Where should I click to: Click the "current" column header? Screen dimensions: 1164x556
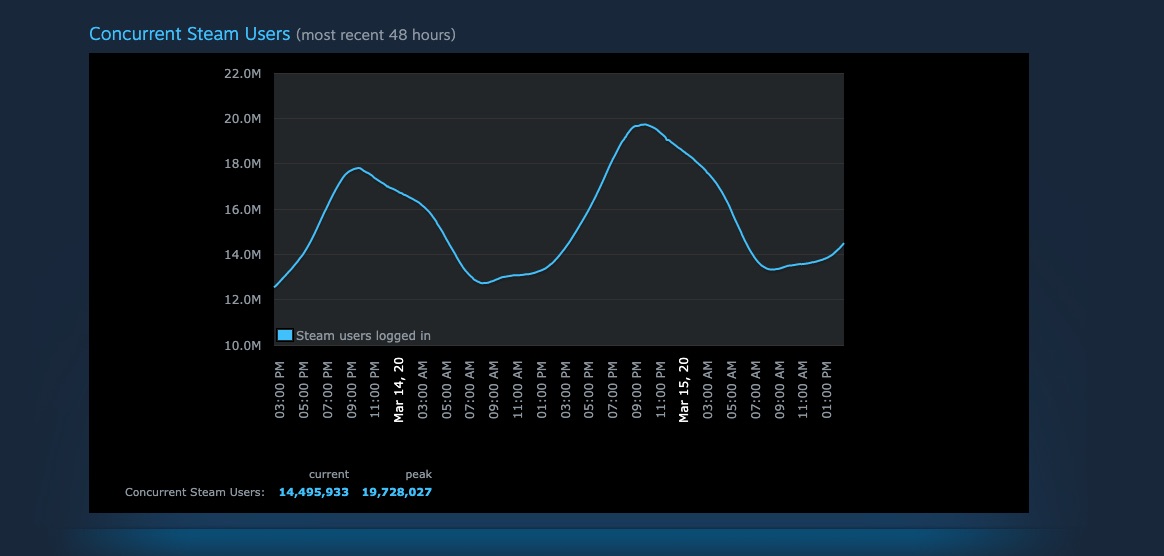(329, 474)
